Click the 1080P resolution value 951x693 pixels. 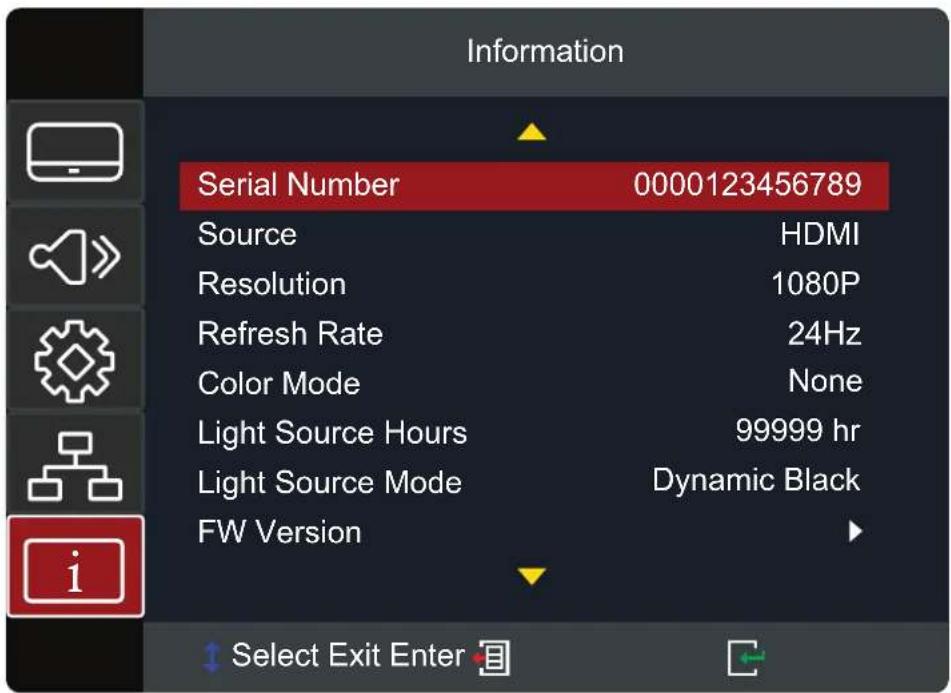816,284
